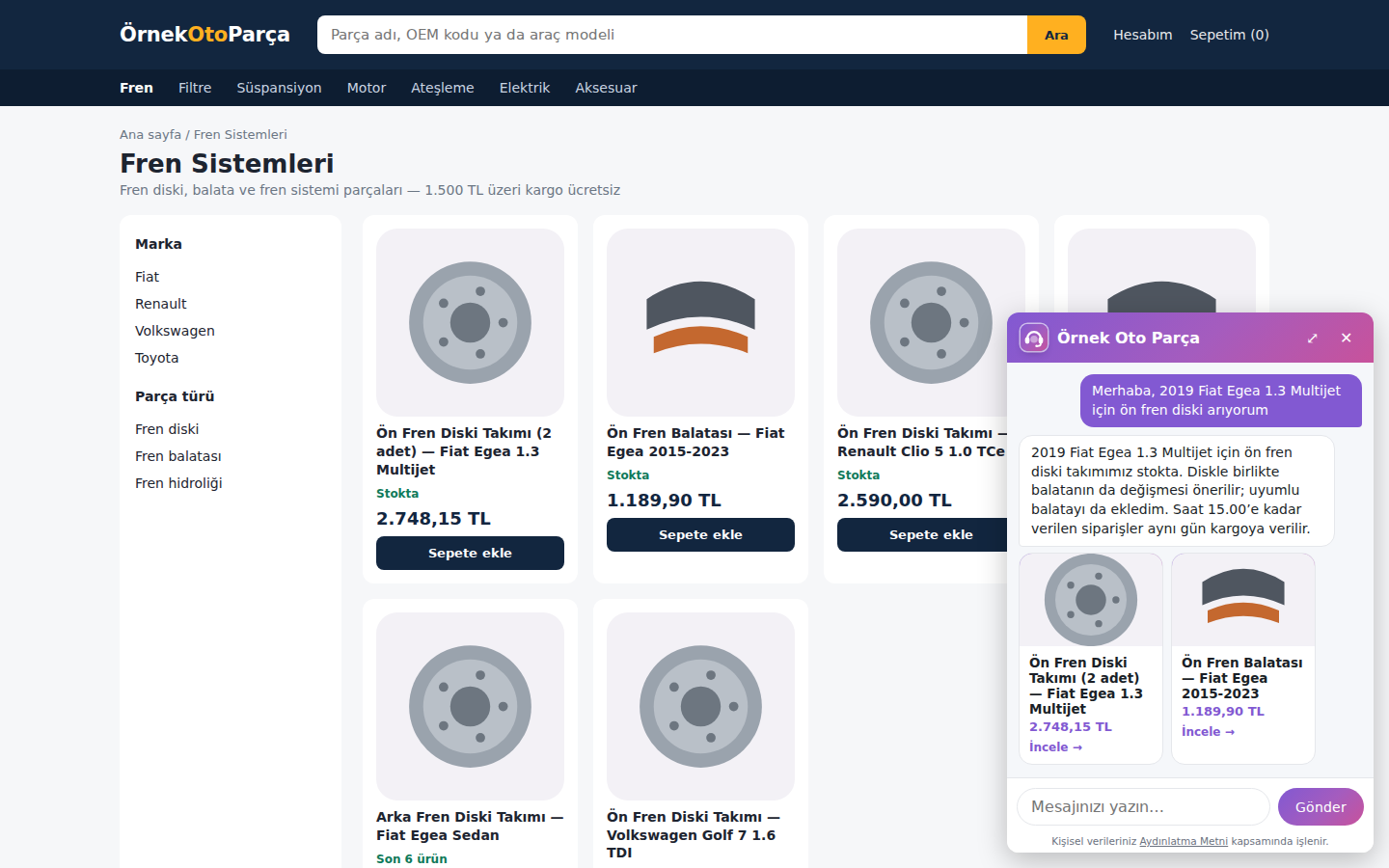
Task: Open the Motor category
Action: pos(367,88)
